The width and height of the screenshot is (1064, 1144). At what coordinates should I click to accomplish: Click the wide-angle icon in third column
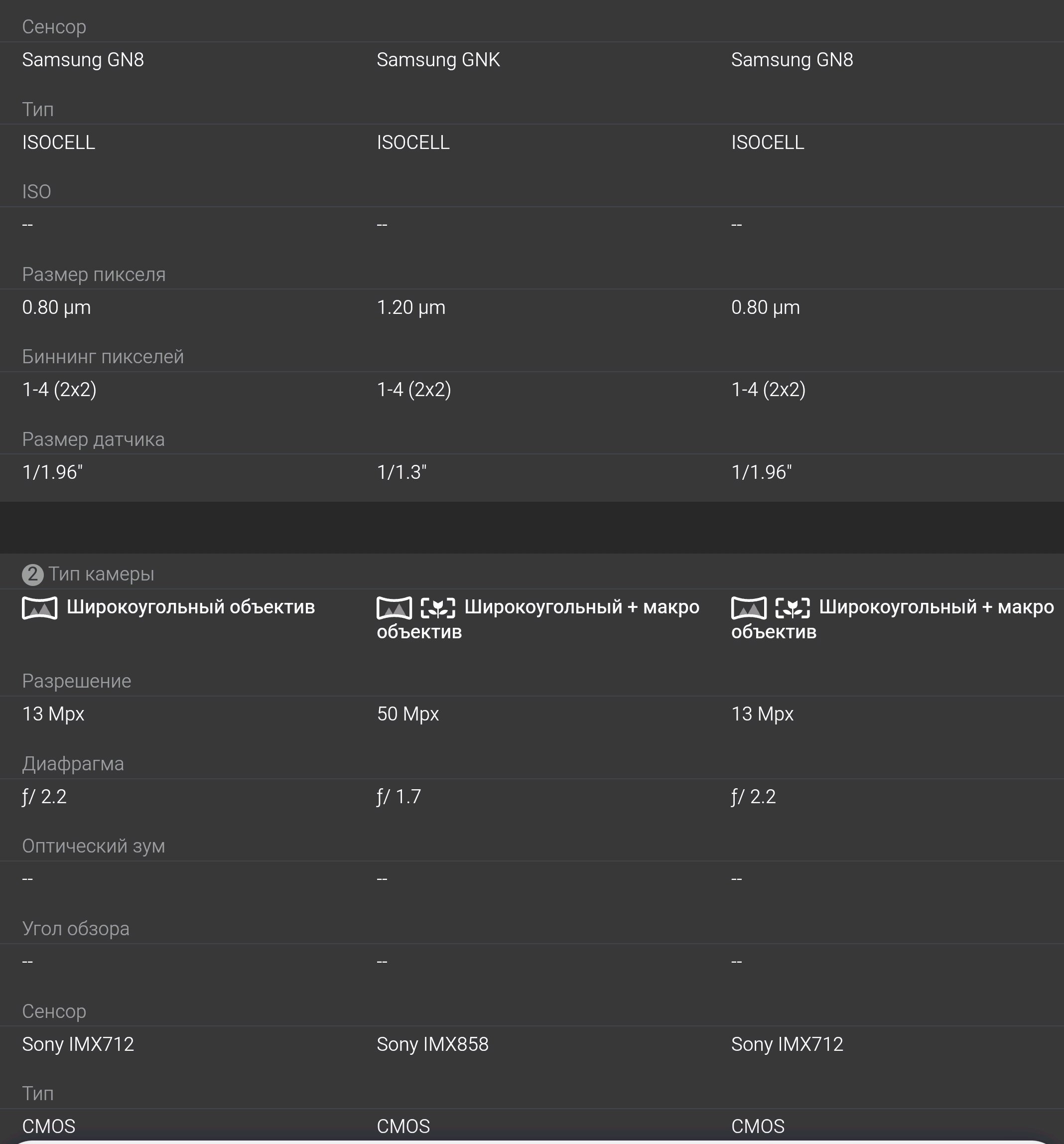click(749, 608)
